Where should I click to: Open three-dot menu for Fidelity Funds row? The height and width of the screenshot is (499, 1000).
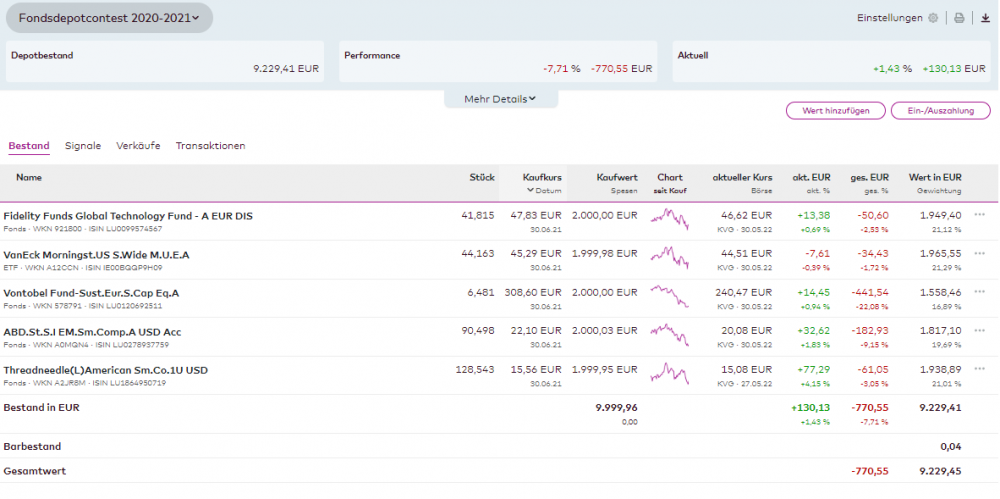tap(980, 215)
